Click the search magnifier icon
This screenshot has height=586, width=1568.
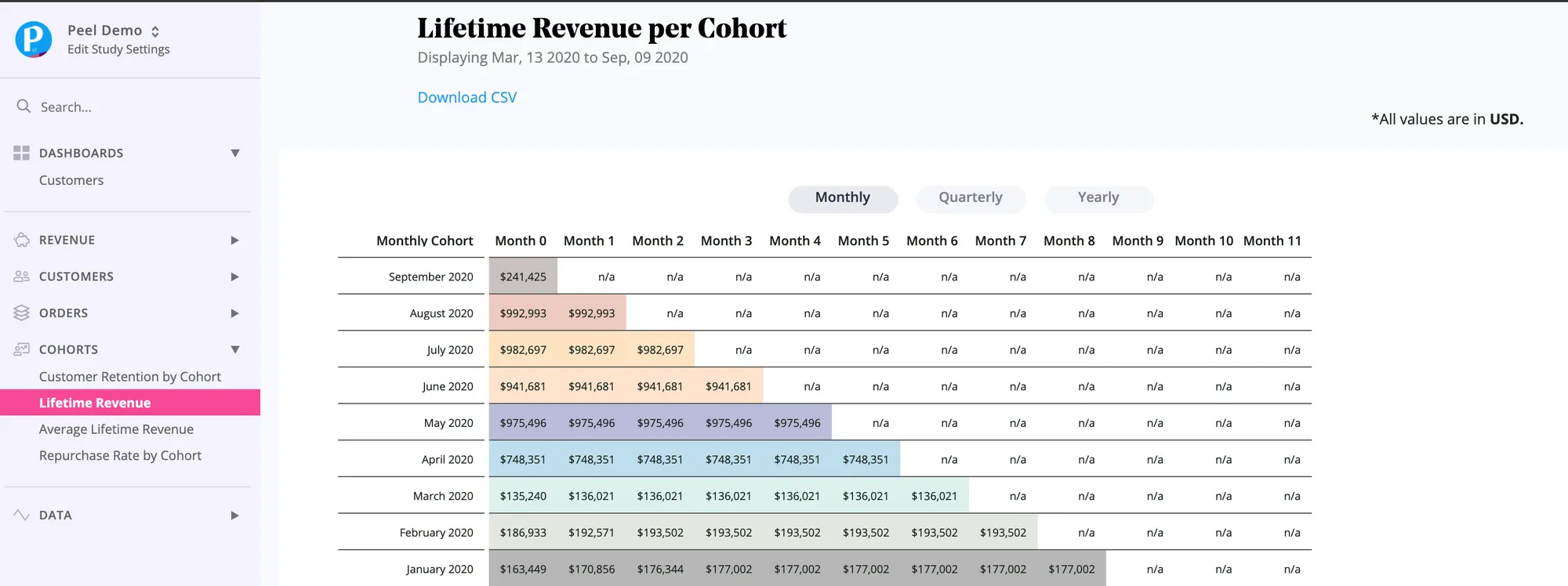[24, 107]
